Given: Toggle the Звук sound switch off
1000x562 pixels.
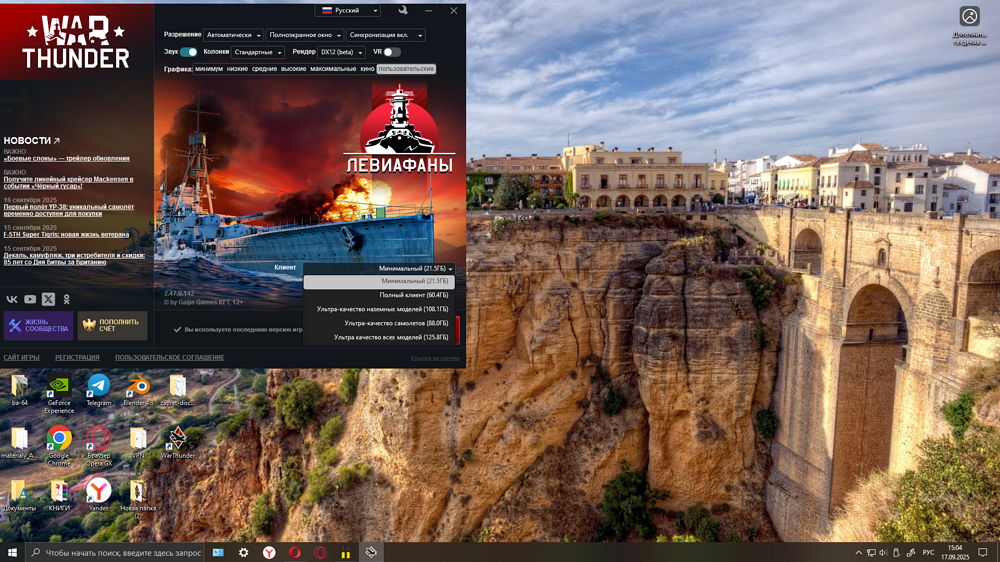Looking at the screenshot, I should coord(188,52).
